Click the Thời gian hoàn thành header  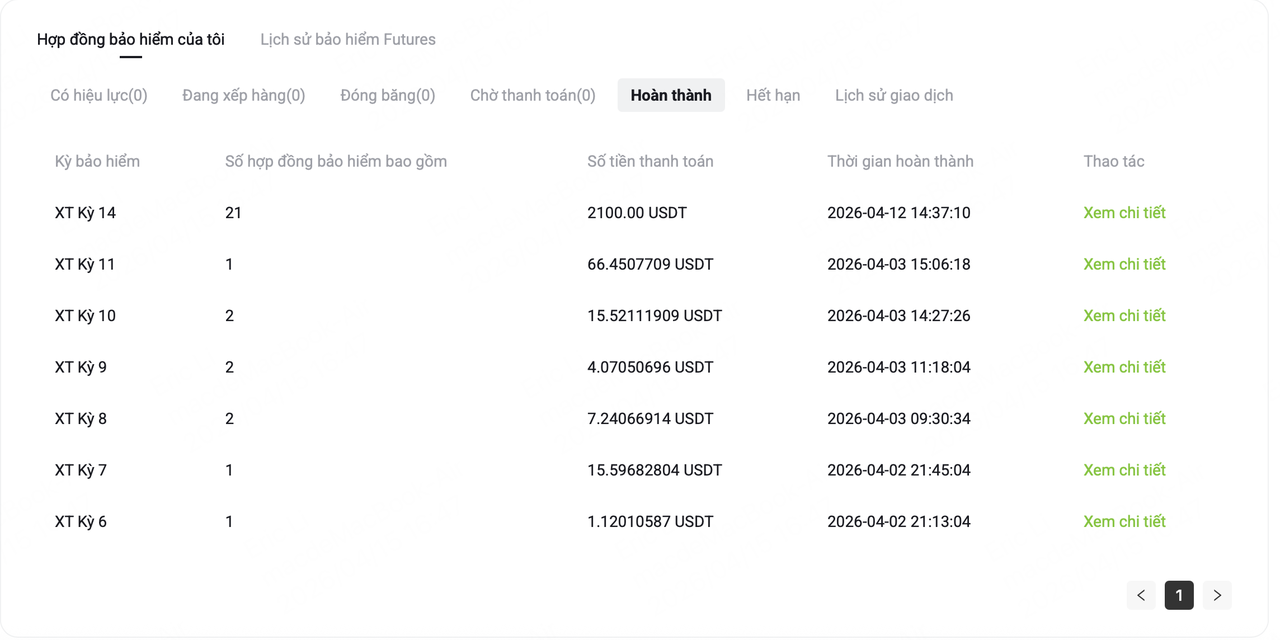point(900,162)
